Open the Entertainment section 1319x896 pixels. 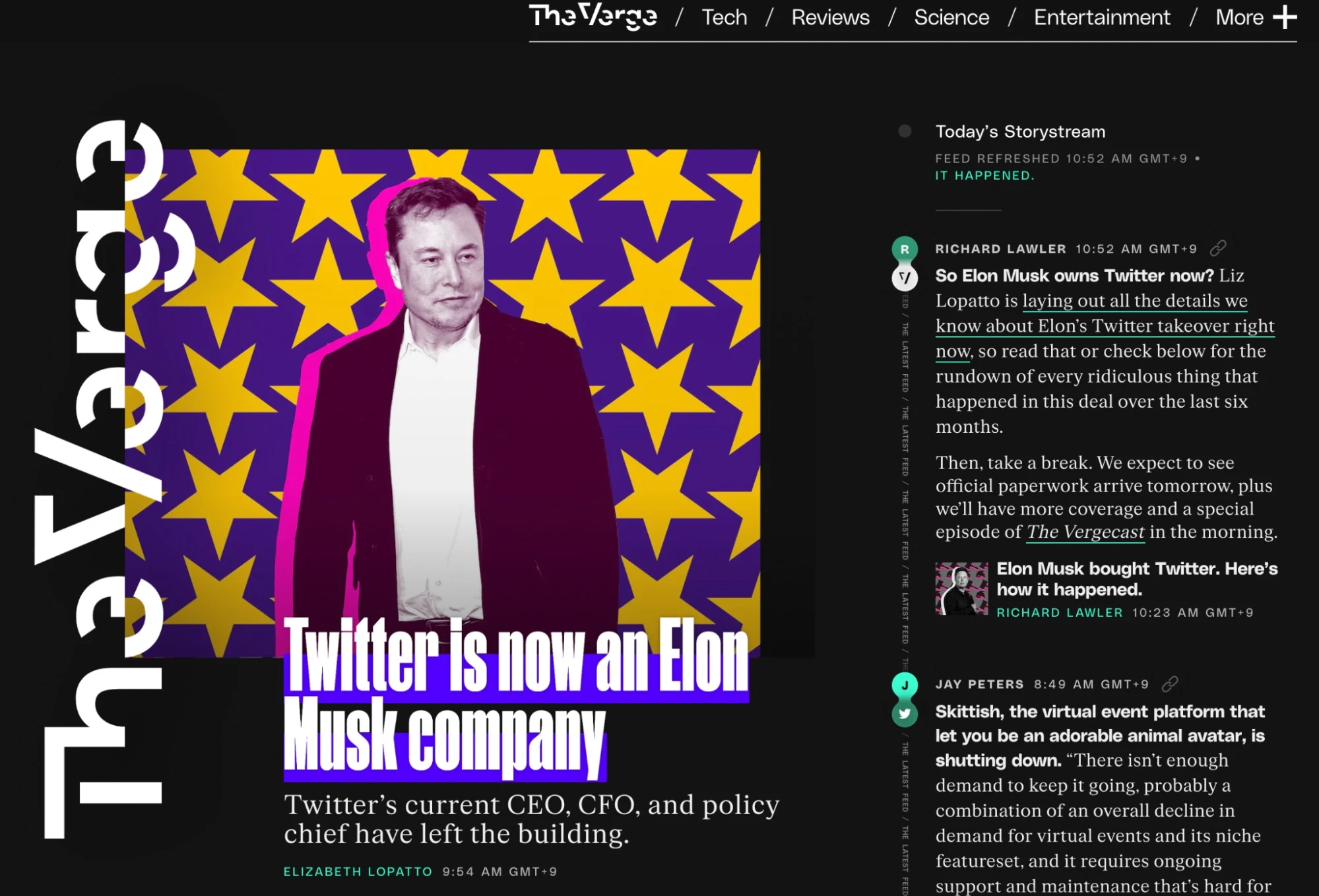(1102, 17)
